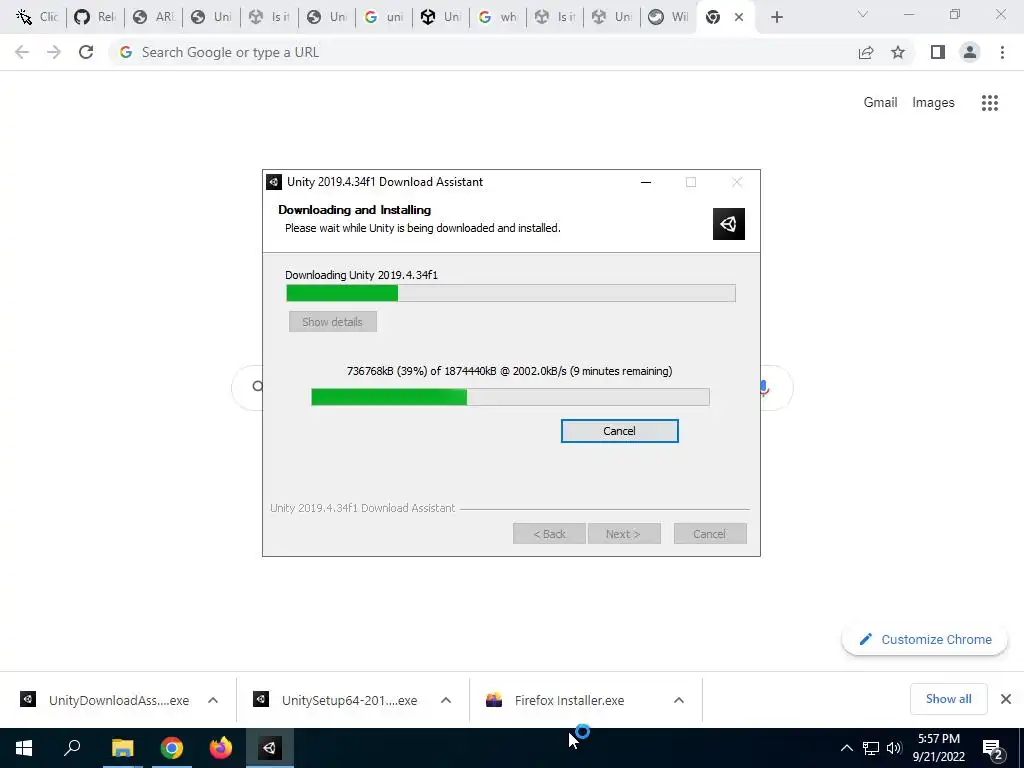This screenshot has width=1024, height=768.
Task: Open File Explorer from the taskbar
Action: pos(122,748)
